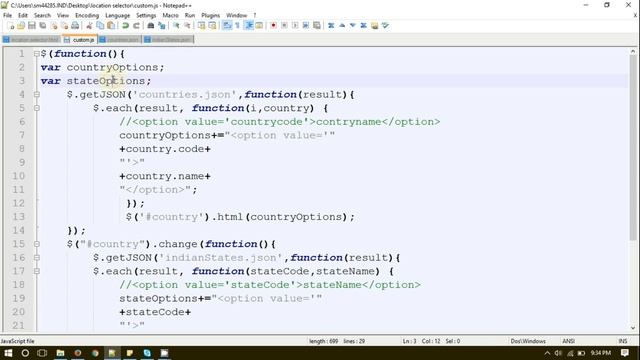Toggle word wrap in the toolbar

(x=227, y=26)
